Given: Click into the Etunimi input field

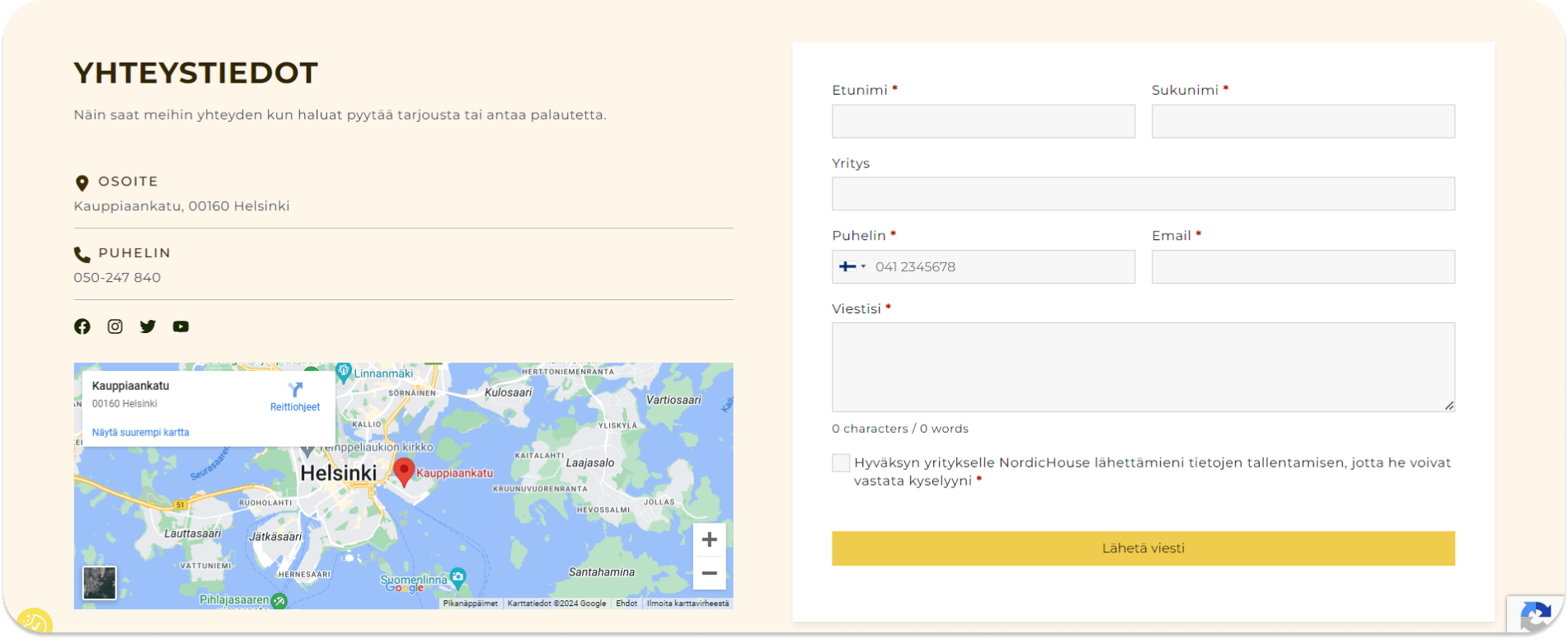Looking at the screenshot, I should click(983, 121).
